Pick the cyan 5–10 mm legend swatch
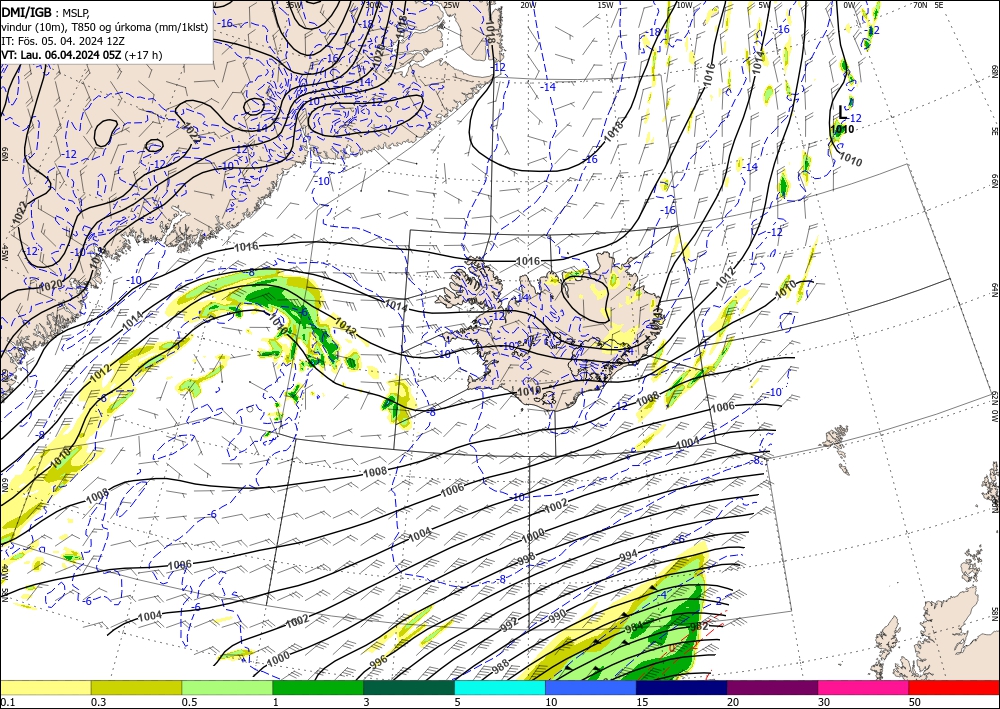Screen dimensions: 1000x709 click(500, 687)
